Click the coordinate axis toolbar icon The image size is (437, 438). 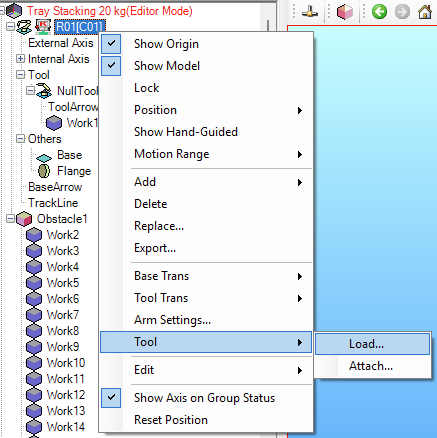(310, 12)
